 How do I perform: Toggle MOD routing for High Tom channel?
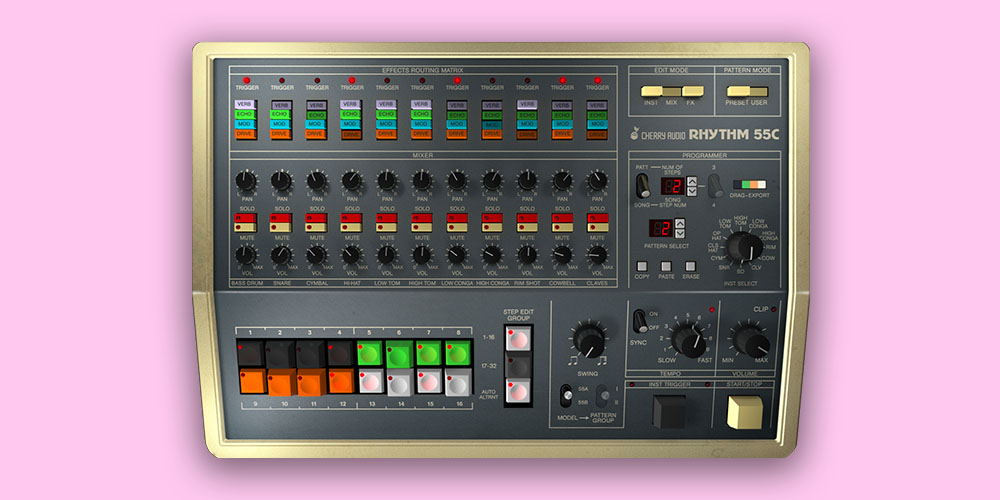[422, 124]
